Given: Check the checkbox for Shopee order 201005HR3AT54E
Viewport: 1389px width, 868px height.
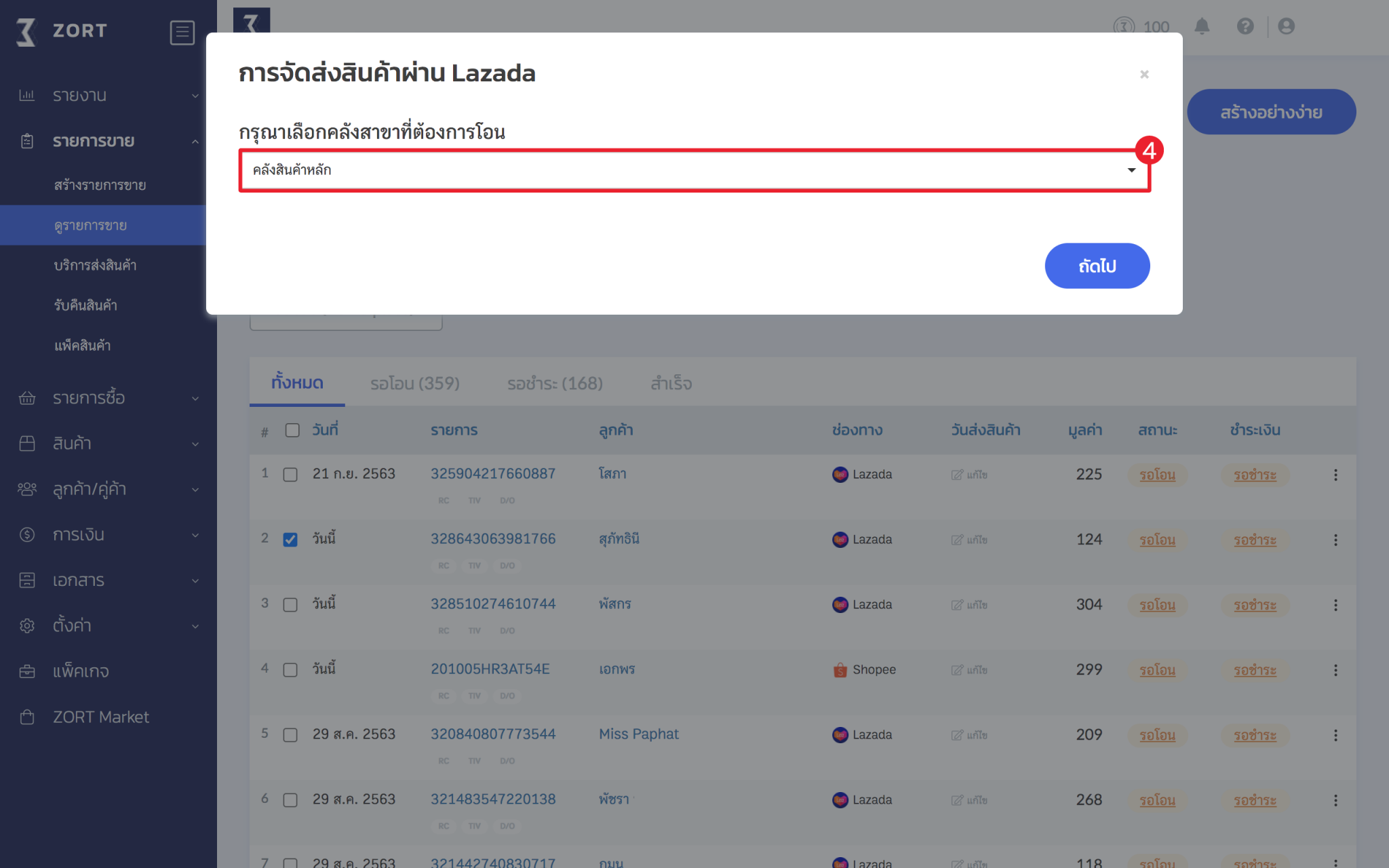Looking at the screenshot, I should (290, 670).
